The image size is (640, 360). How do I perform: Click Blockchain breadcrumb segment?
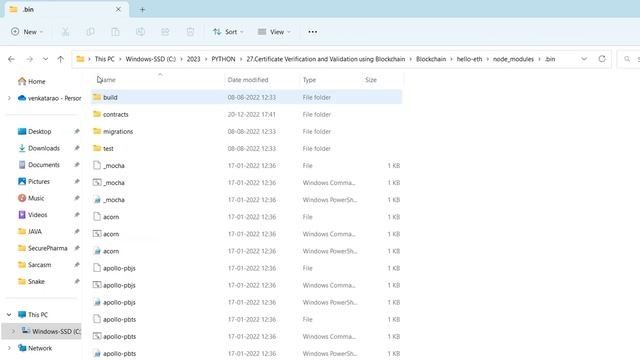coord(431,59)
